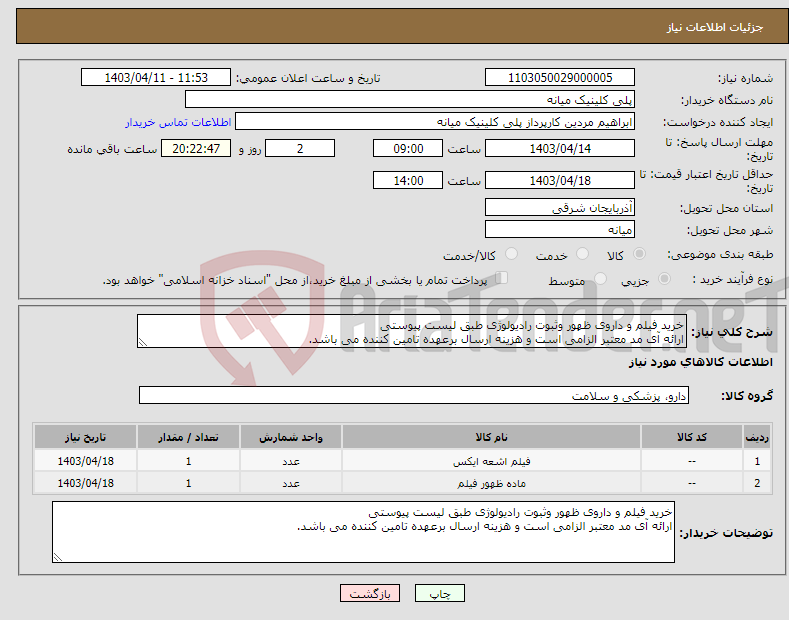Click the price validity date 1403/04/18 field

tap(560, 180)
